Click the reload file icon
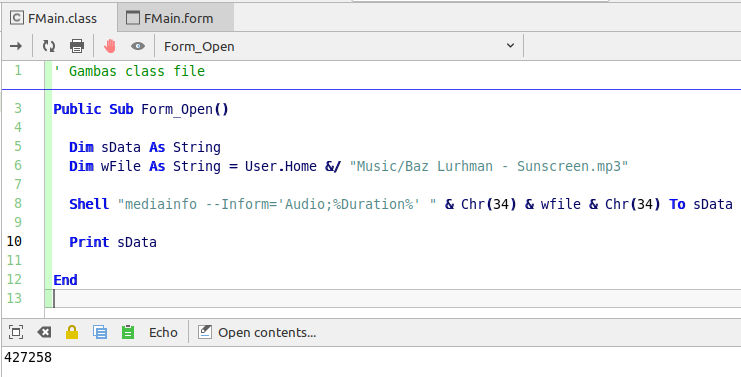 click(49, 46)
